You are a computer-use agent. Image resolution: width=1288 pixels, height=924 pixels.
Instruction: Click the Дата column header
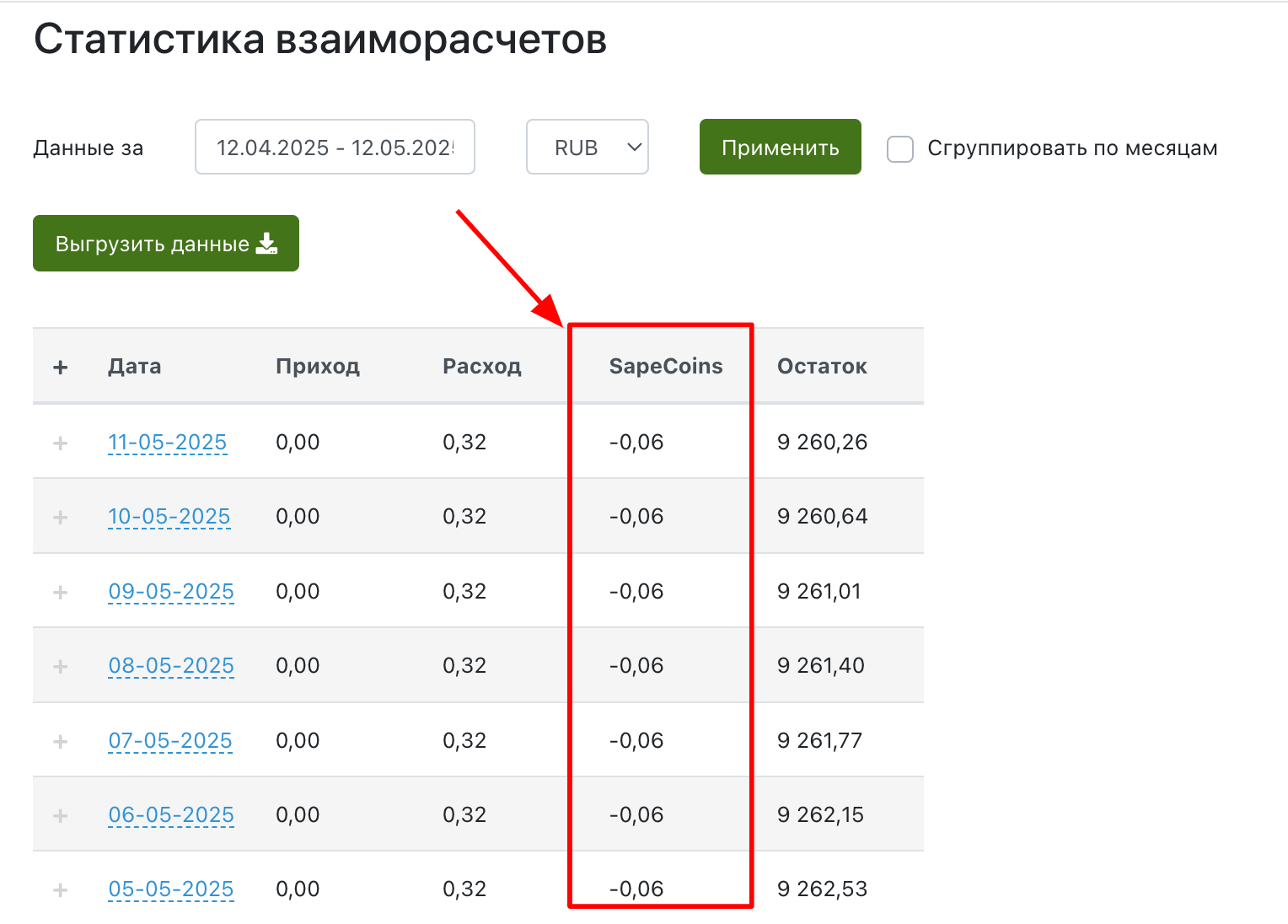tap(135, 366)
